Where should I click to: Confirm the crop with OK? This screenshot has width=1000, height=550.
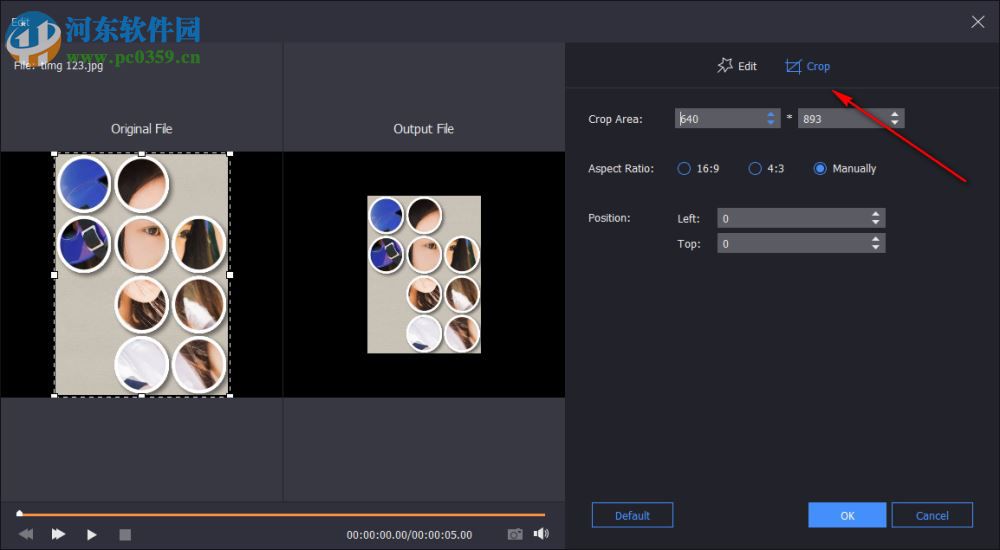coord(847,515)
